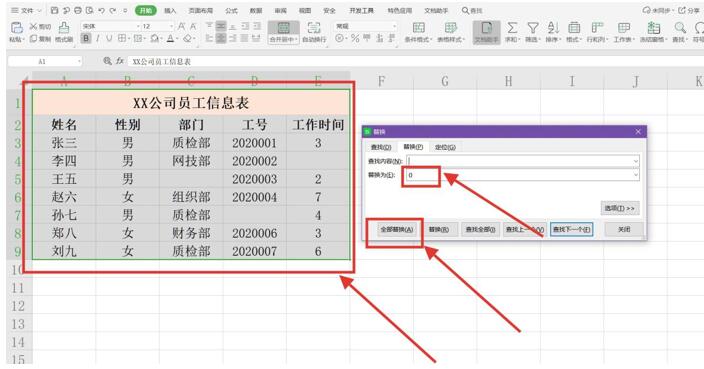704x369 pixels.
Task: Click the Merge and Center (合并居中) button
Action: [284, 32]
